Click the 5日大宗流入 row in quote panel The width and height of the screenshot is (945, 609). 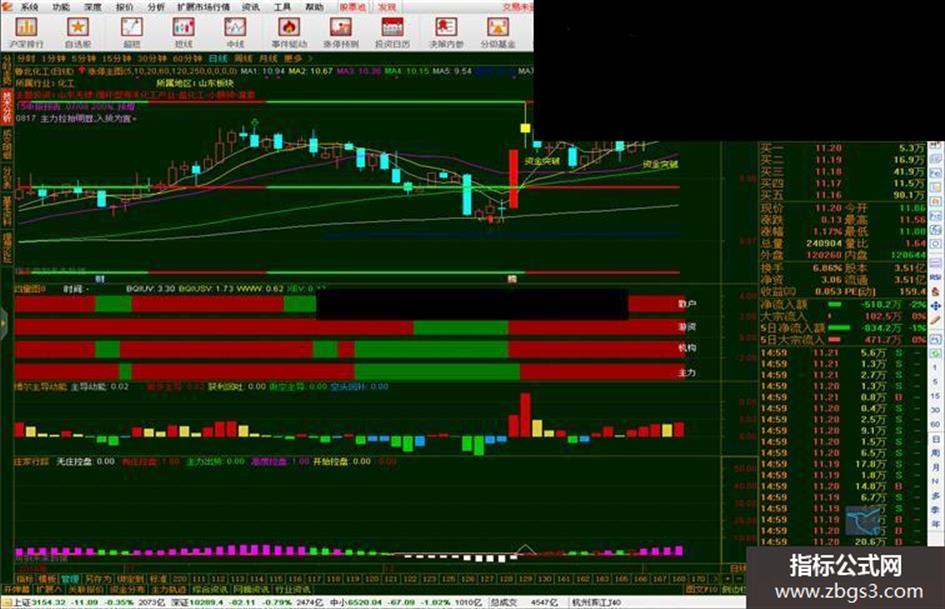point(843,340)
